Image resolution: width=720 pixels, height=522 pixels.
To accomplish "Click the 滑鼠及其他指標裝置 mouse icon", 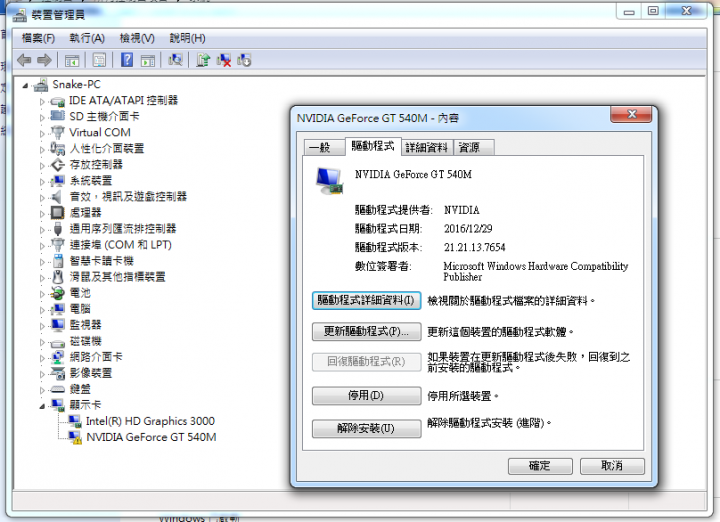I will pyautogui.click(x=58, y=277).
